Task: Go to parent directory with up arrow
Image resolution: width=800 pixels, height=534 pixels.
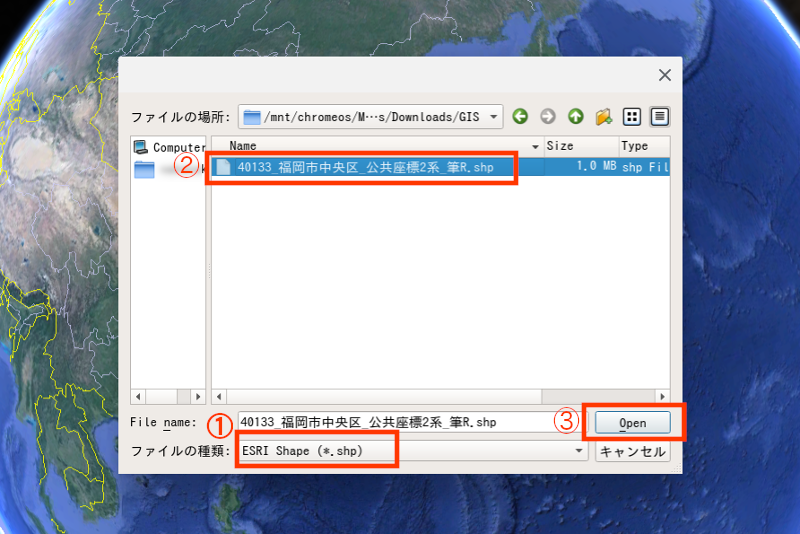Action: click(576, 117)
